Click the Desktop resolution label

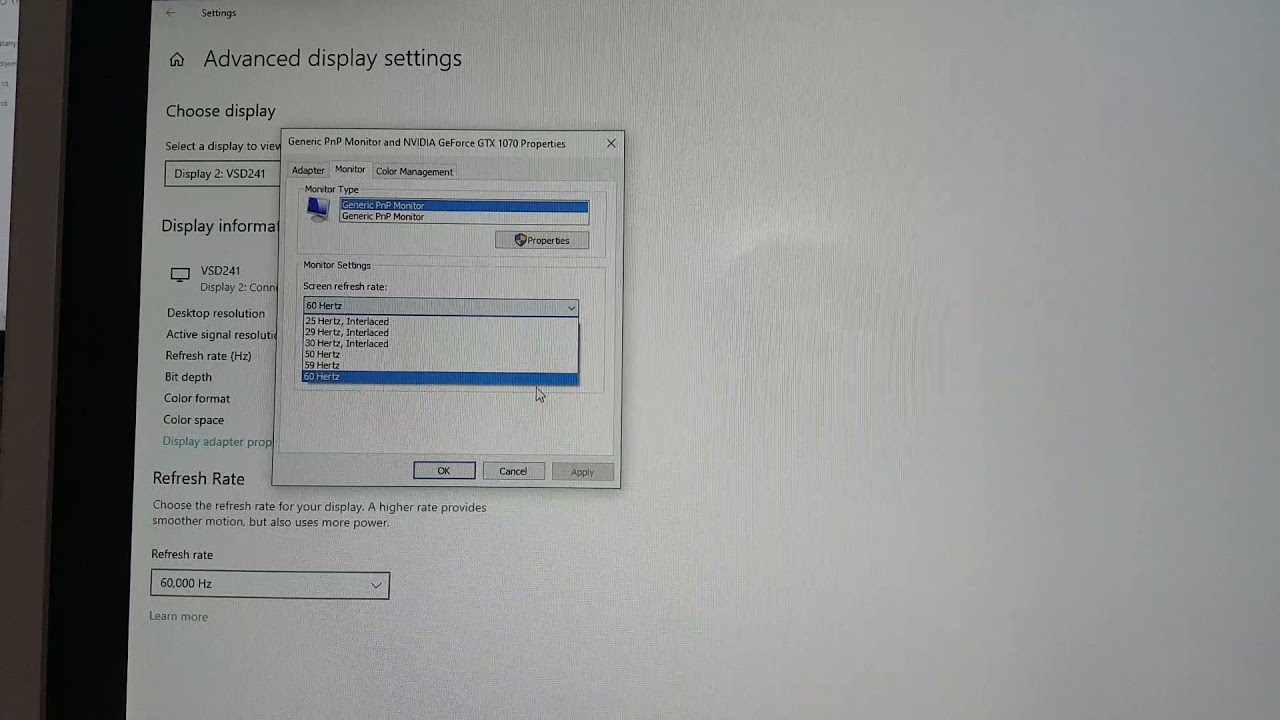[x=216, y=313]
